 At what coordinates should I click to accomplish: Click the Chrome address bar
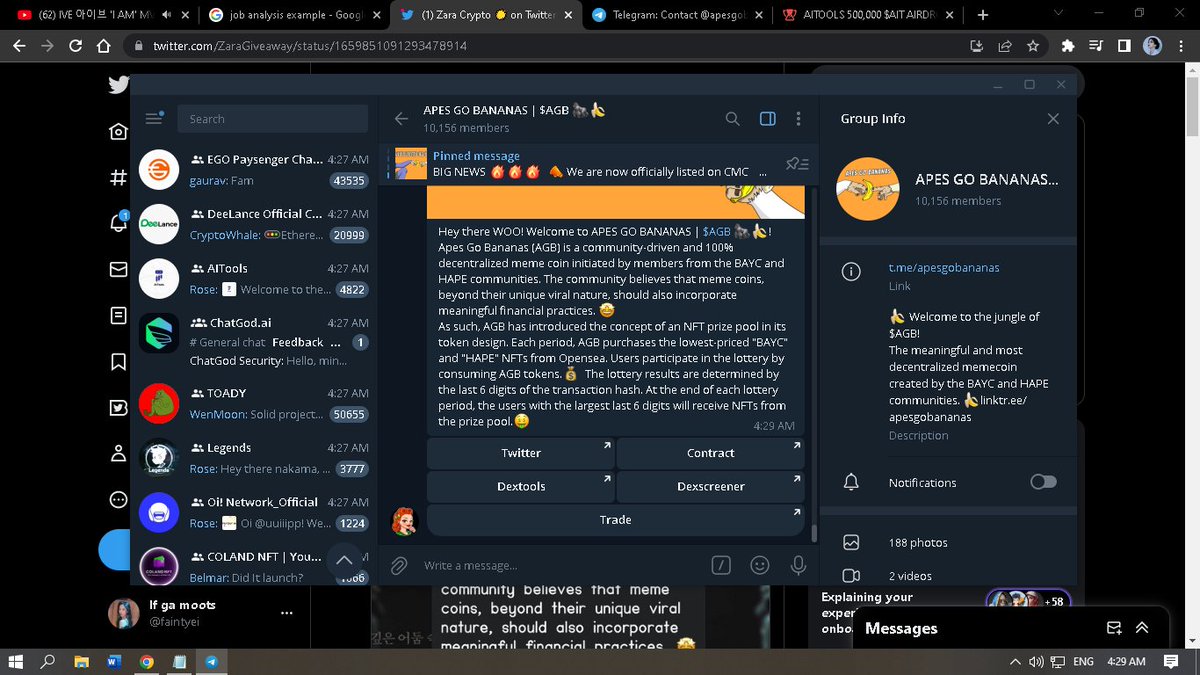(x=540, y=46)
